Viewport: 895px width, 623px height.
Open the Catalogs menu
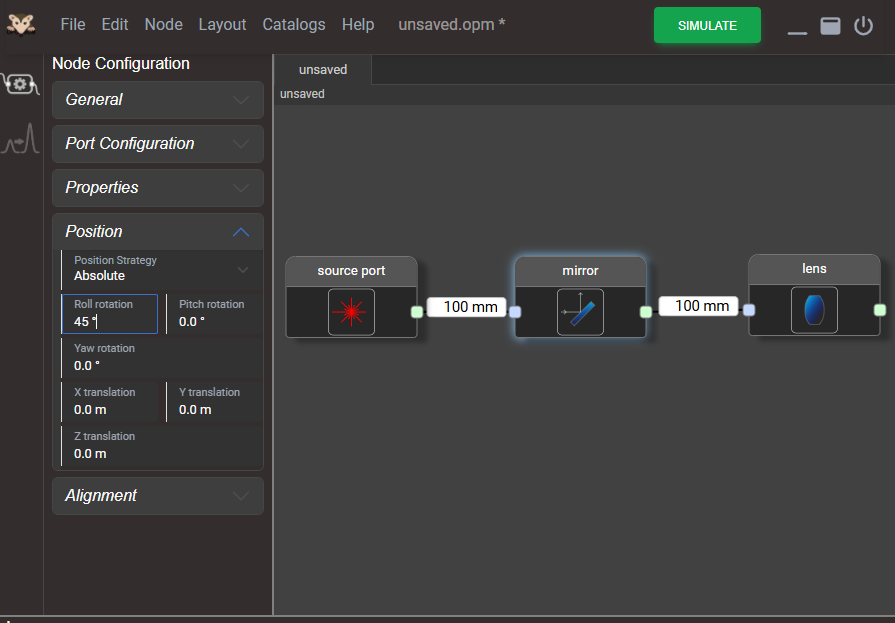(x=294, y=25)
